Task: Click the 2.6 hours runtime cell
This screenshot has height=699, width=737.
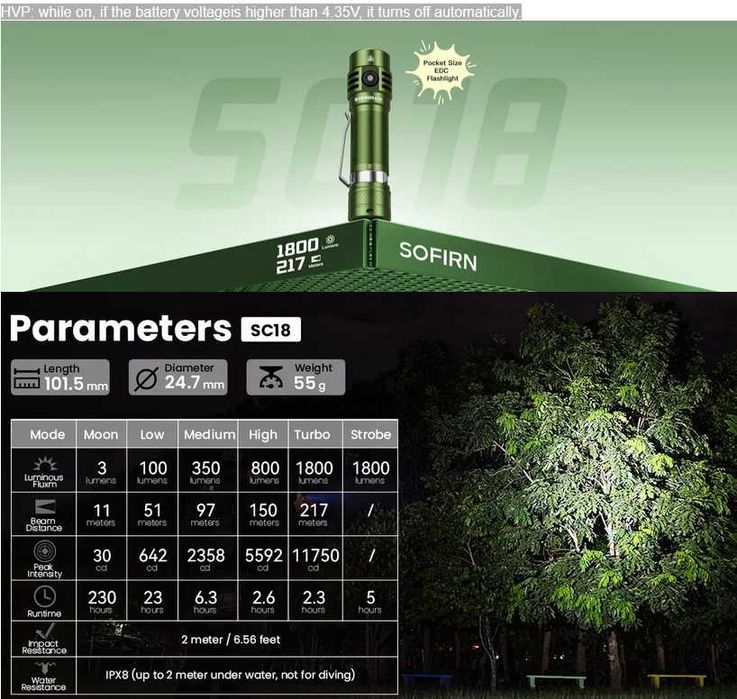Action: click(263, 601)
